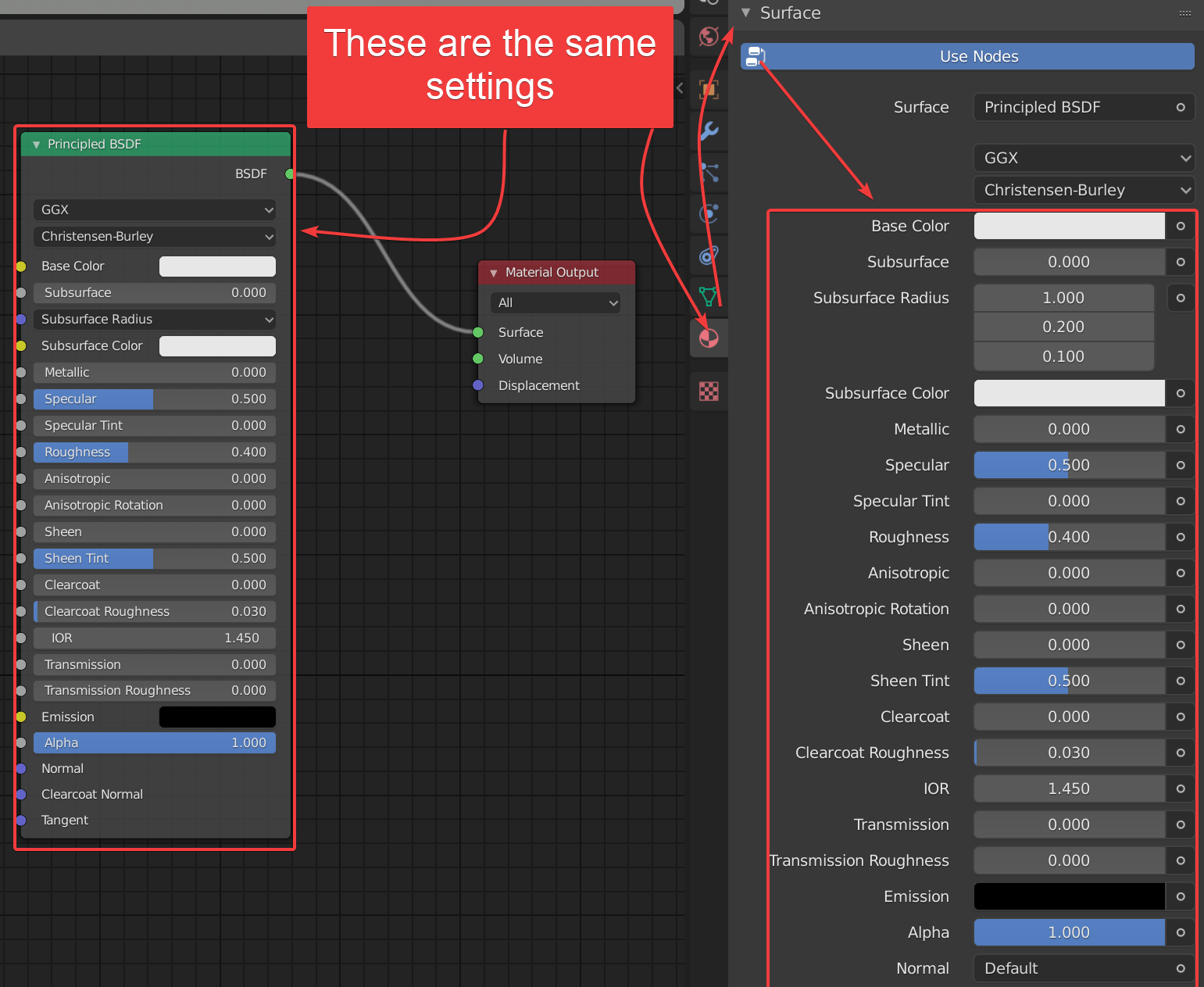1204x987 pixels.
Task: Toggle animation keyframe dot for Roughness
Action: (1181, 537)
